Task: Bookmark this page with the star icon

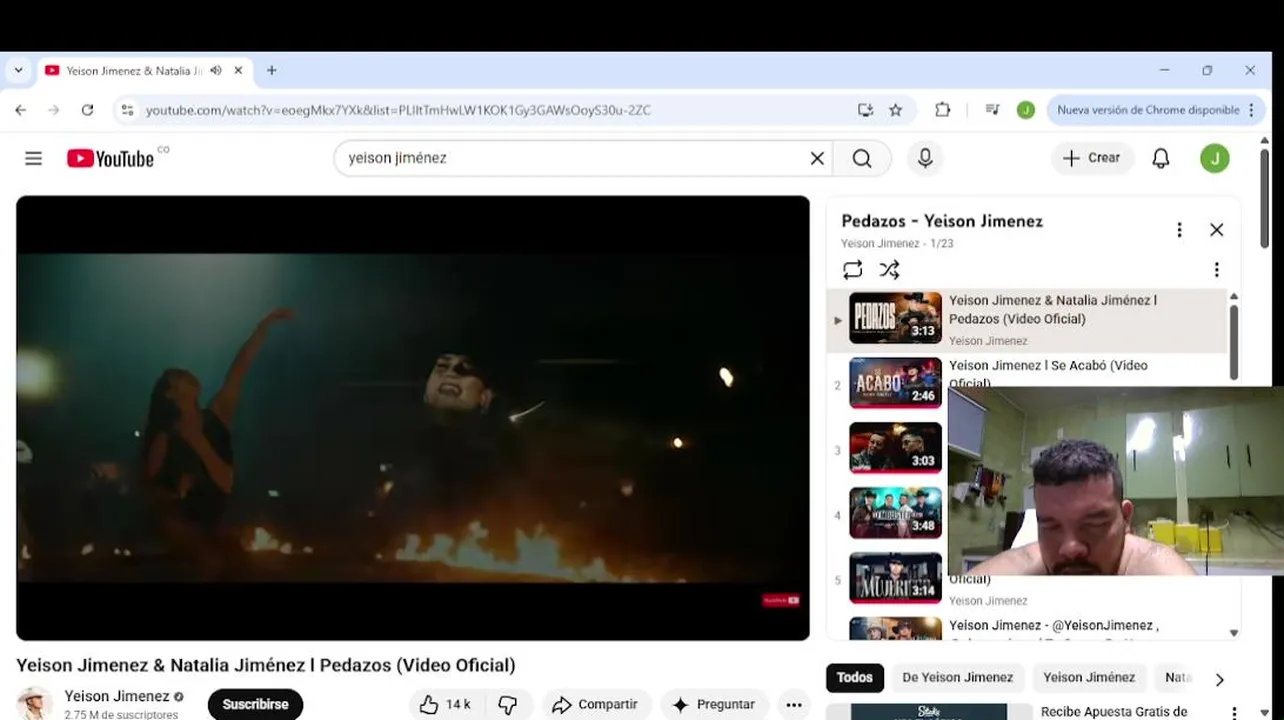Action: 896,110
